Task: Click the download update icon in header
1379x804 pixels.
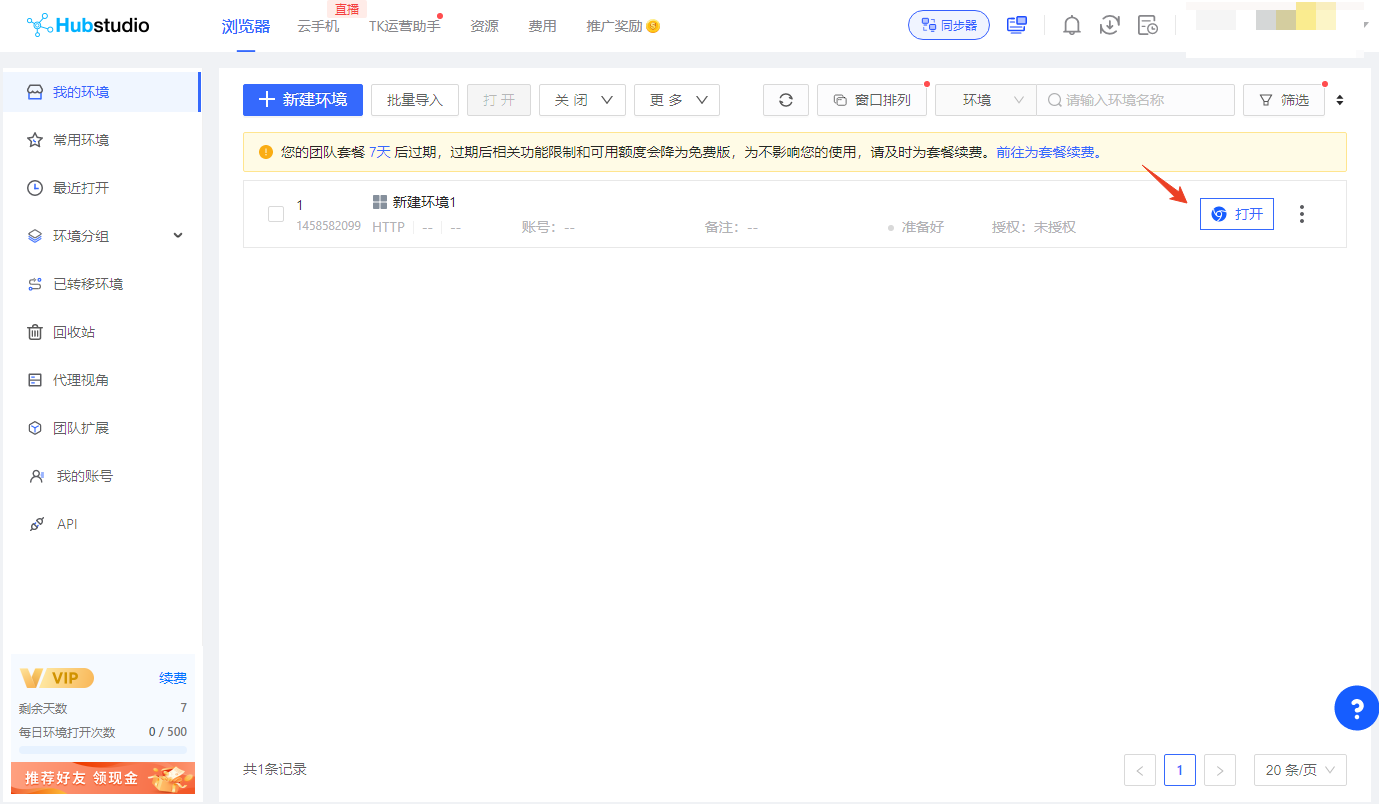Action: pyautogui.click(x=1109, y=26)
